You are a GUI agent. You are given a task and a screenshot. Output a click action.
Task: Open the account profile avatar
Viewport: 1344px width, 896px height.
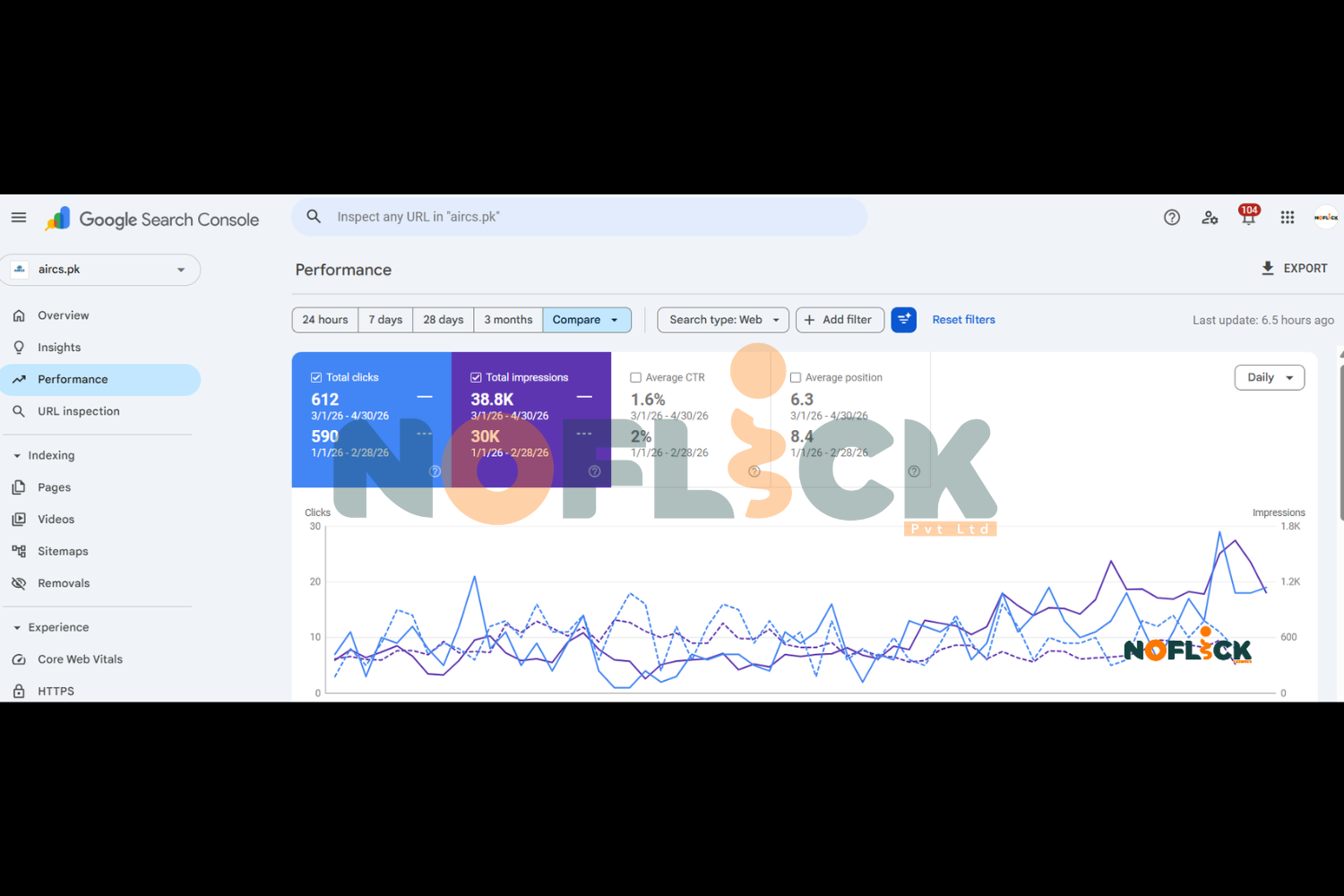tap(1326, 218)
